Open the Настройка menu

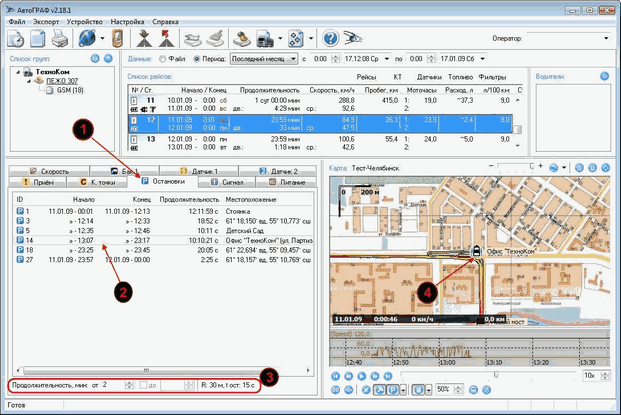pos(125,19)
